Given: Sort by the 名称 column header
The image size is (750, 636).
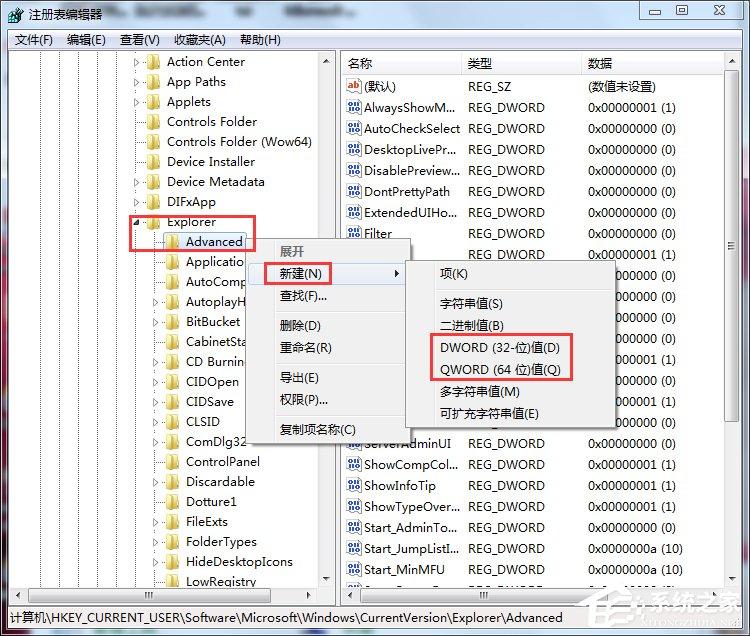Looking at the screenshot, I should click(x=403, y=63).
